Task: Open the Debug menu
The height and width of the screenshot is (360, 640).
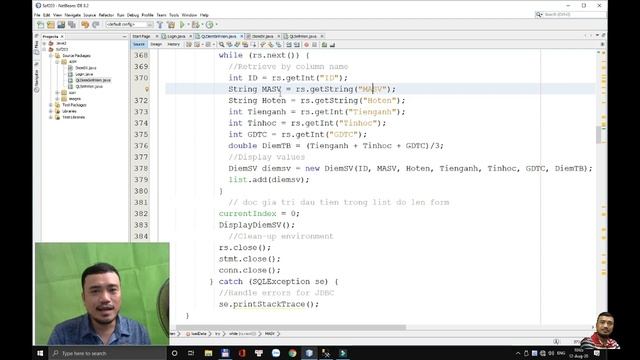Action: coord(133,15)
